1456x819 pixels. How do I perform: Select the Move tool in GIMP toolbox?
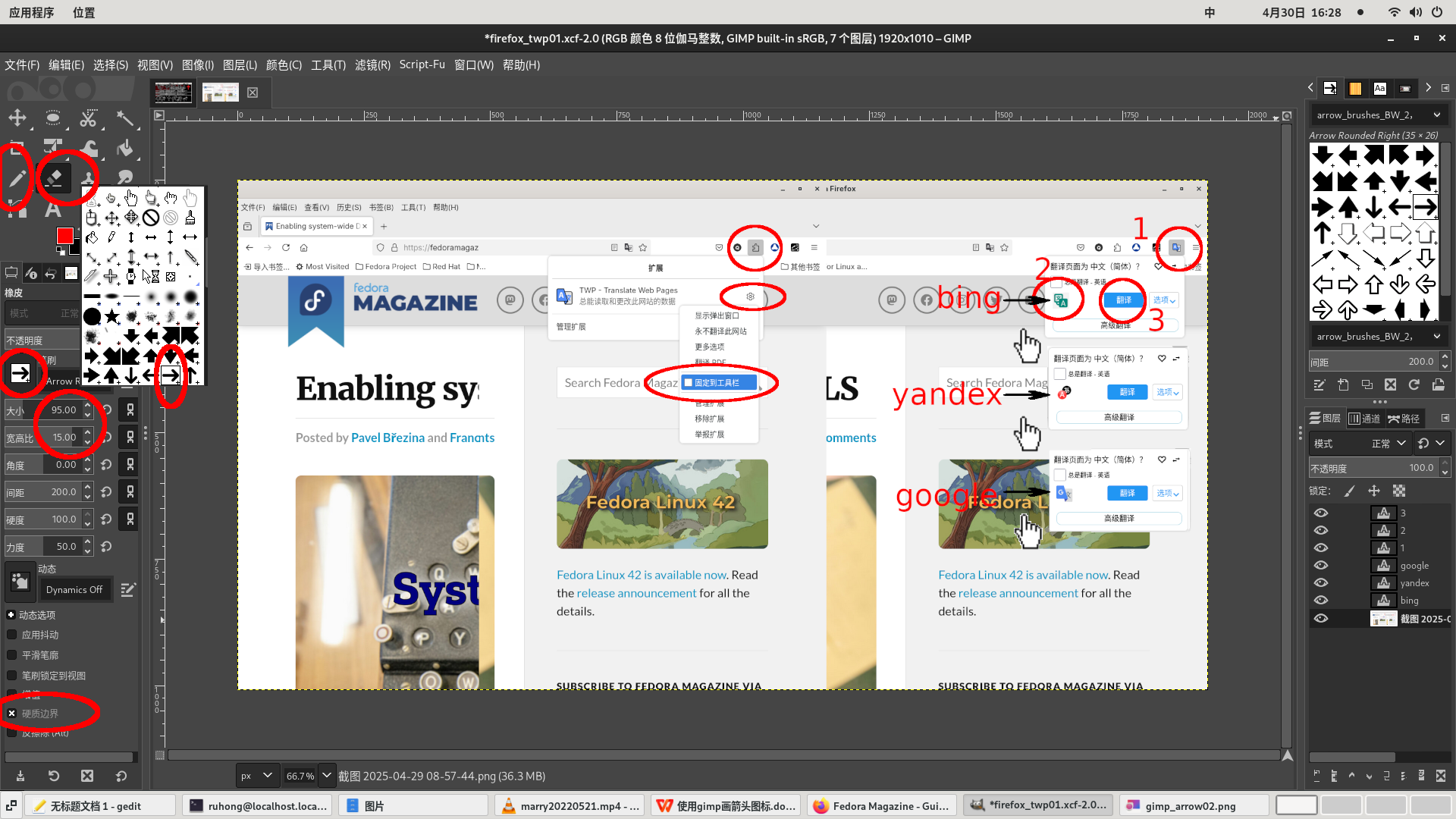pos(17,118)
